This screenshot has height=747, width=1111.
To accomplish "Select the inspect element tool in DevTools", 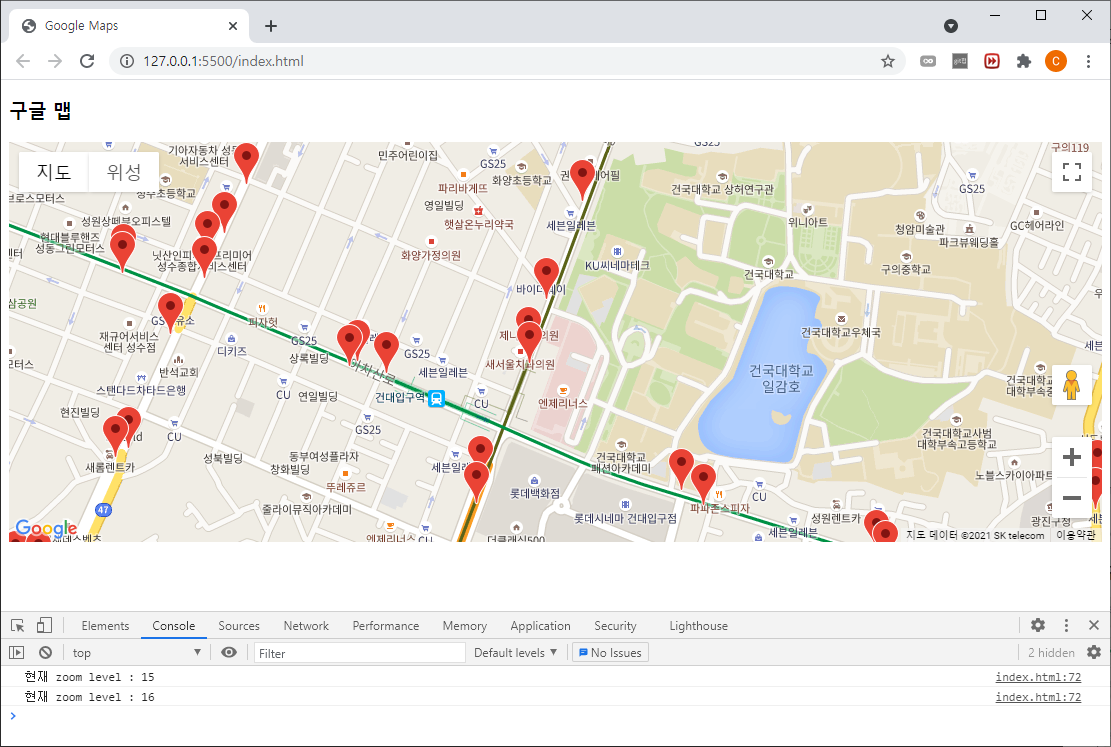I will coord(18,625).
